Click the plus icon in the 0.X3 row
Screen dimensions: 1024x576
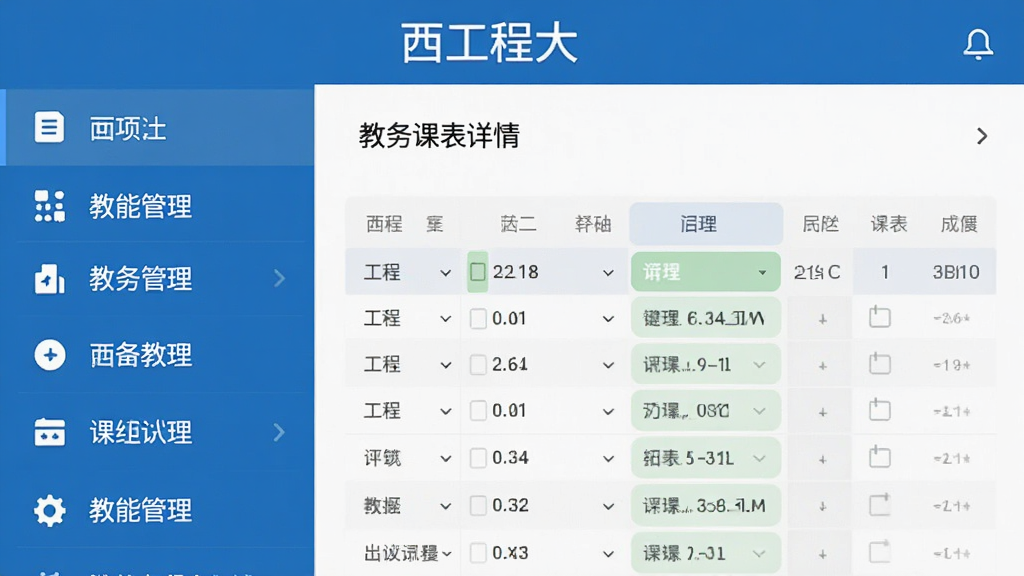[x=823, y=554]
